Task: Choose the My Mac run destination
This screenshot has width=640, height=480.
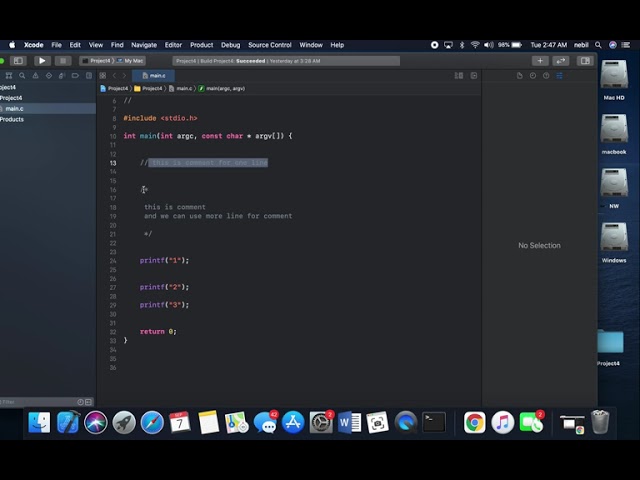Action: pos(130,61)
